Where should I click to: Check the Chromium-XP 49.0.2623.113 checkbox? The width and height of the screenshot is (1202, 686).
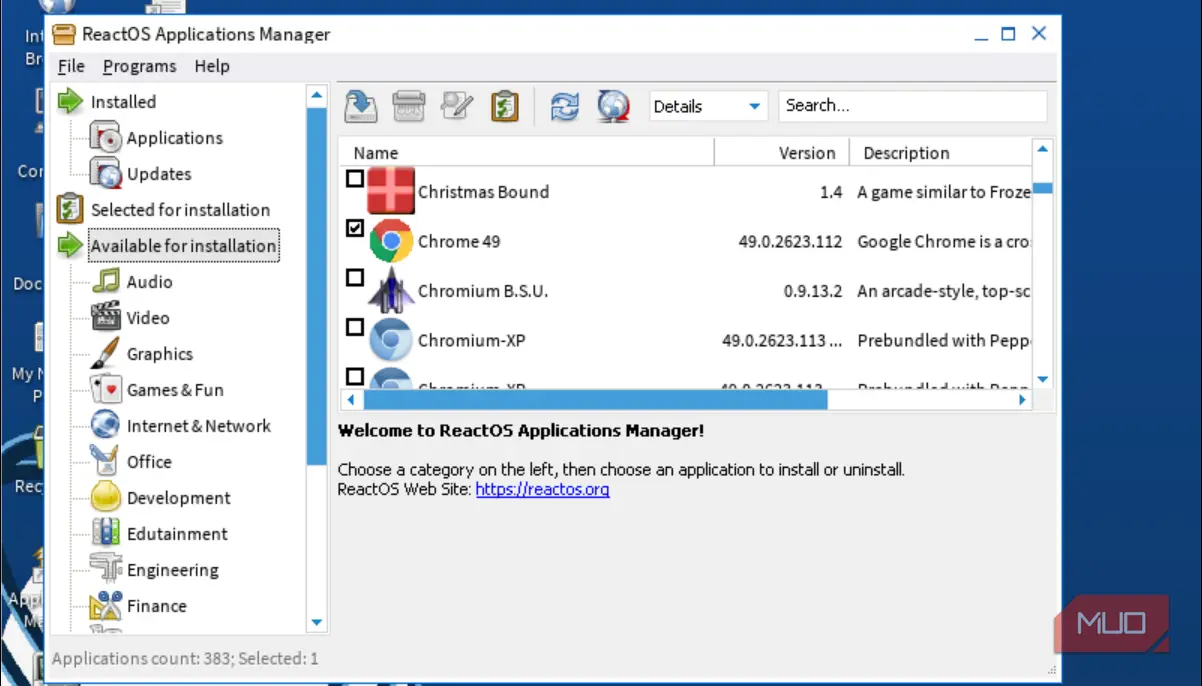(x=355, y=327)
